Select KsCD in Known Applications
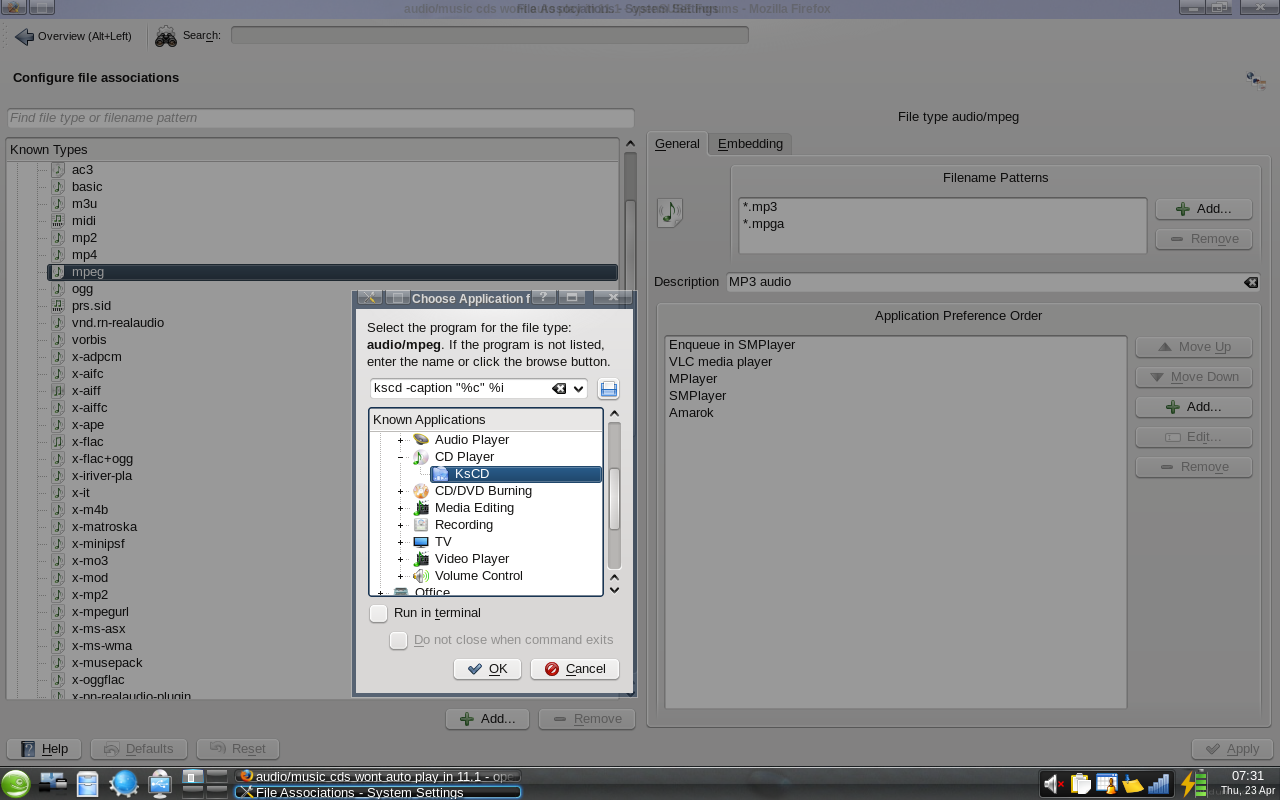The height and width of the screenshot is (800, 1280). [x=516, y=474]
